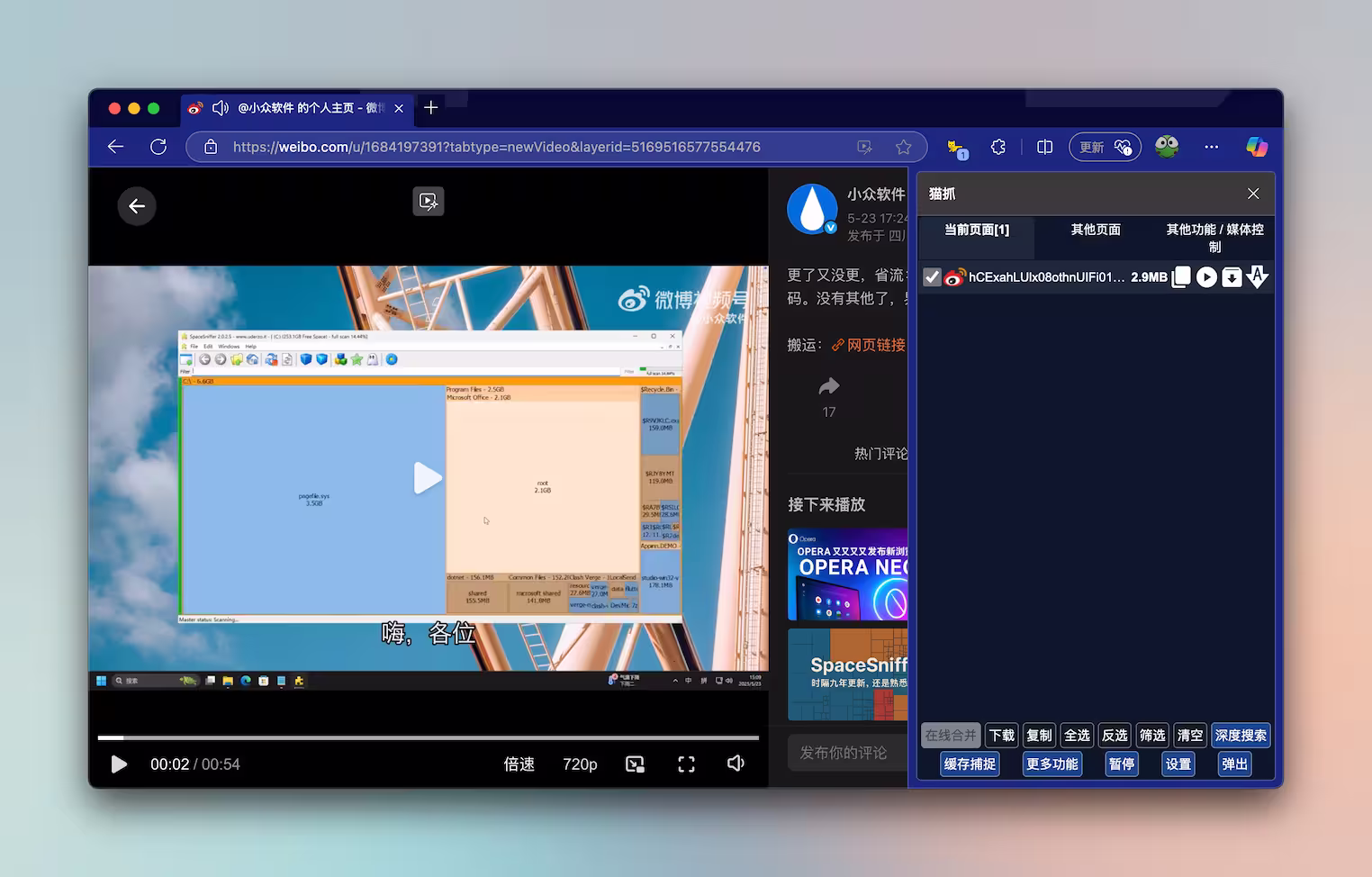Click the 网页链接 link in the post
This screenshot has height=877, width=1372.
point(869,345)
